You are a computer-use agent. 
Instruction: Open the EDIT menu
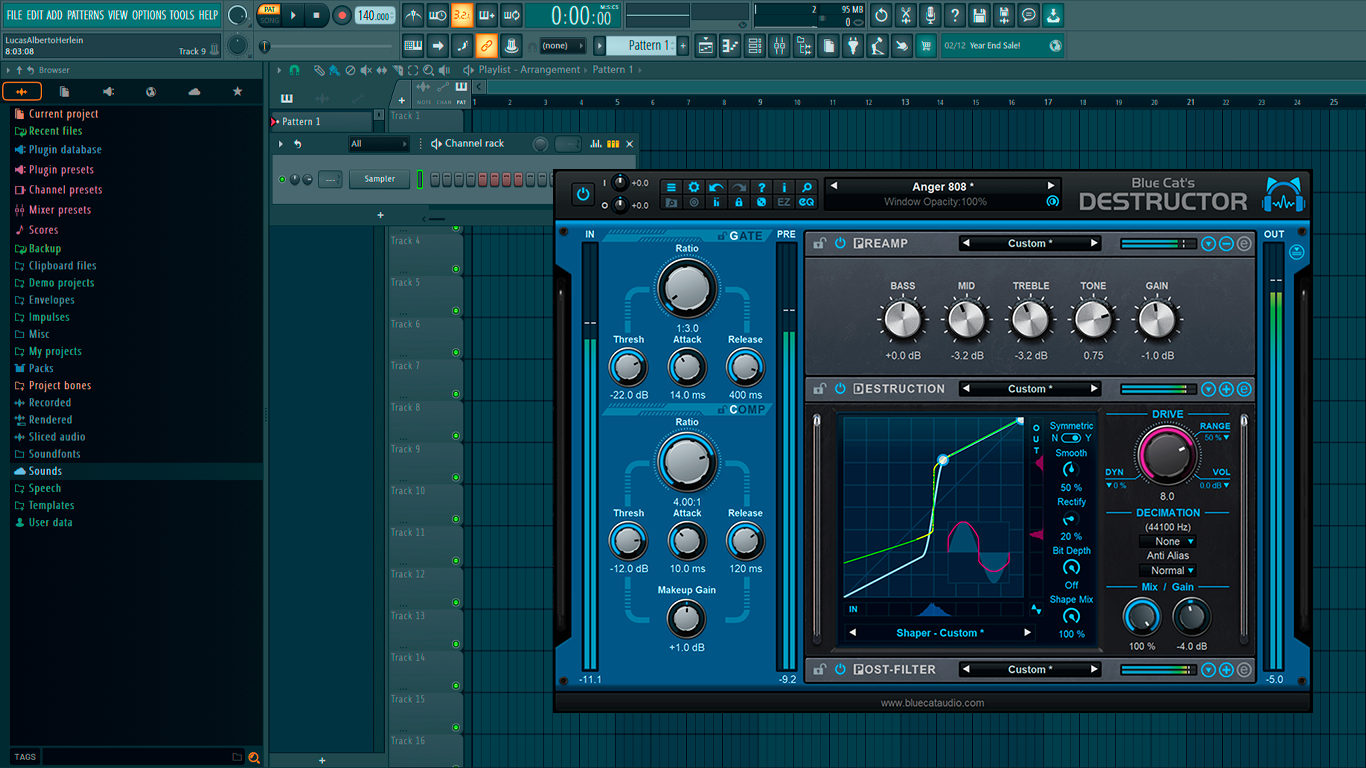click(x=35, y=15)
